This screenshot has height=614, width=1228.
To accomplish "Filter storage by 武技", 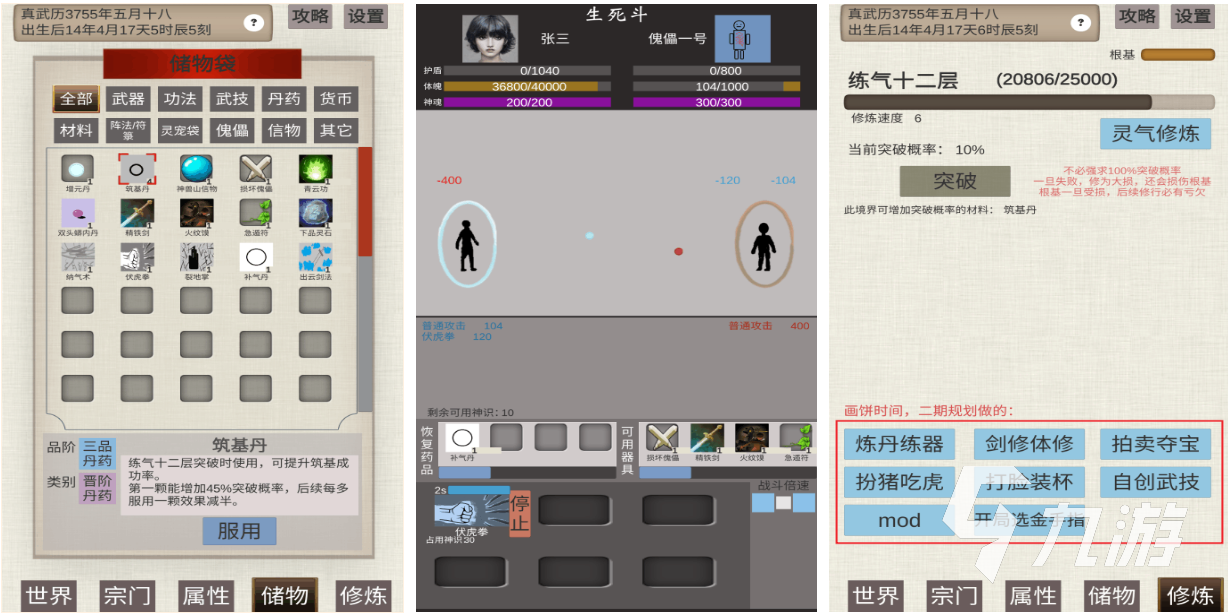I will [232, 99].
